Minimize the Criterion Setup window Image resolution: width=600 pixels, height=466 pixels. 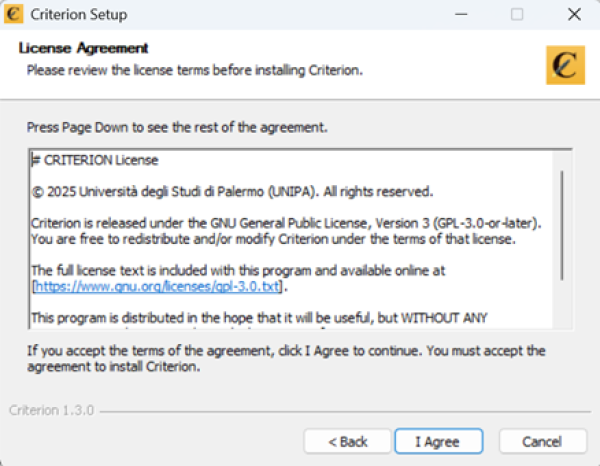pos(460,15)
